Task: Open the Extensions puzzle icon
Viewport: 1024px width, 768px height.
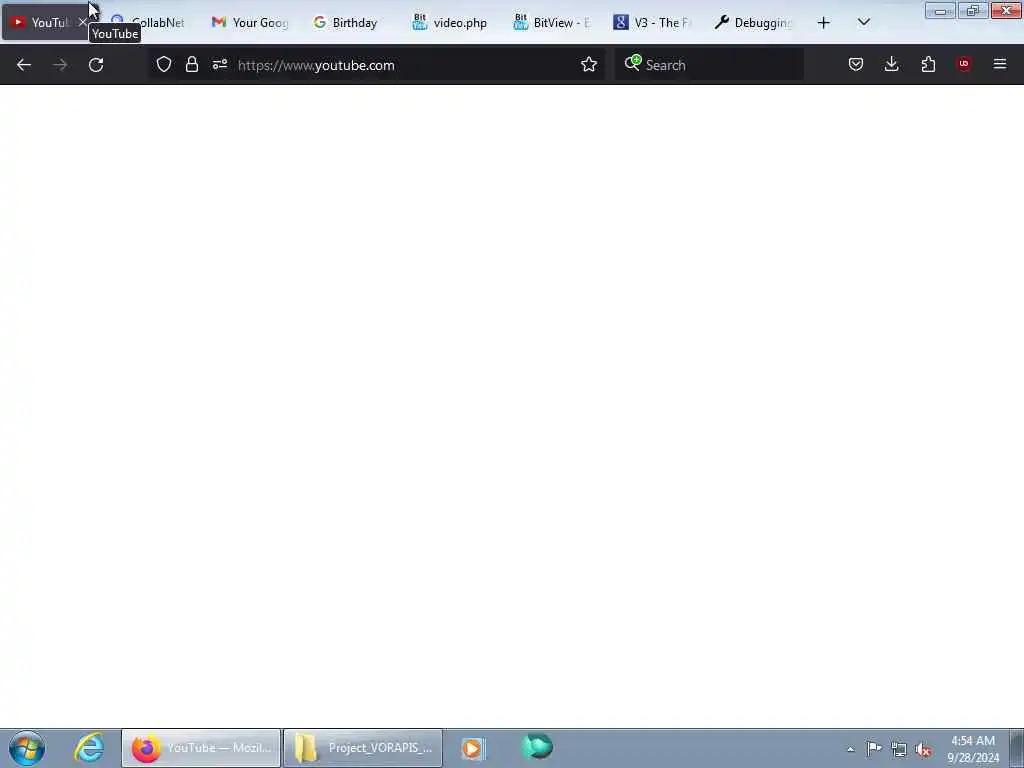Action: click(928, 64)
